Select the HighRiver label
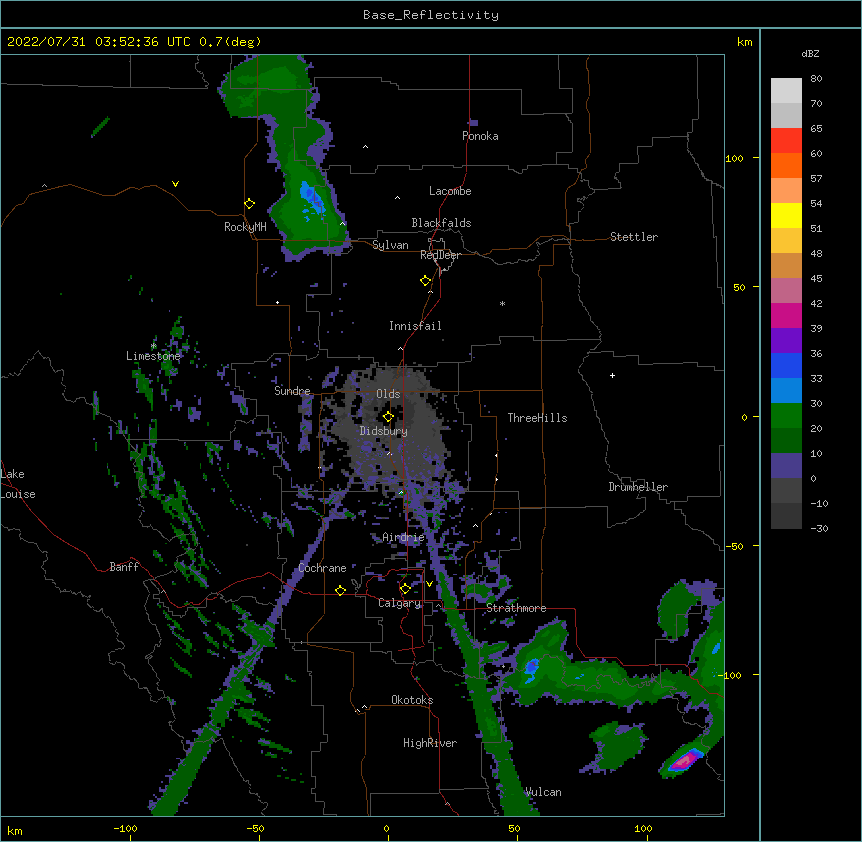This screenshot has width=862, height=842. [430, 743]
